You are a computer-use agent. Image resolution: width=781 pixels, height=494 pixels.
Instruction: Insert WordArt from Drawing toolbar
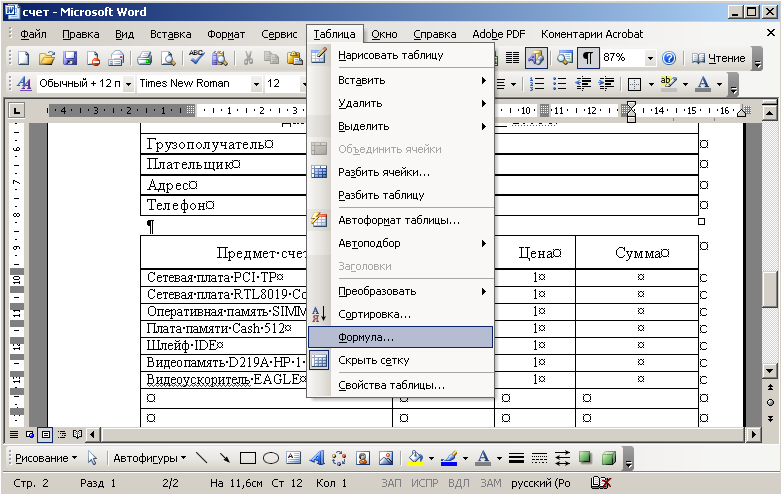pyautogui.click(x=316, y=458)
